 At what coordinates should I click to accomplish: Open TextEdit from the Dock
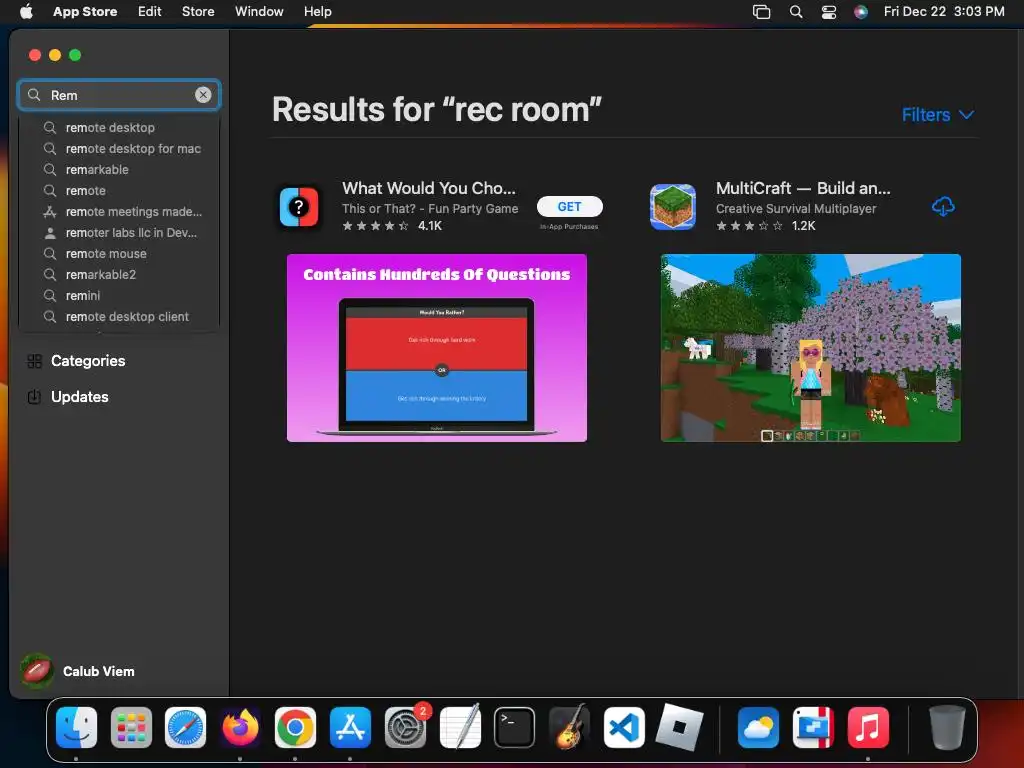pos(460,727)
